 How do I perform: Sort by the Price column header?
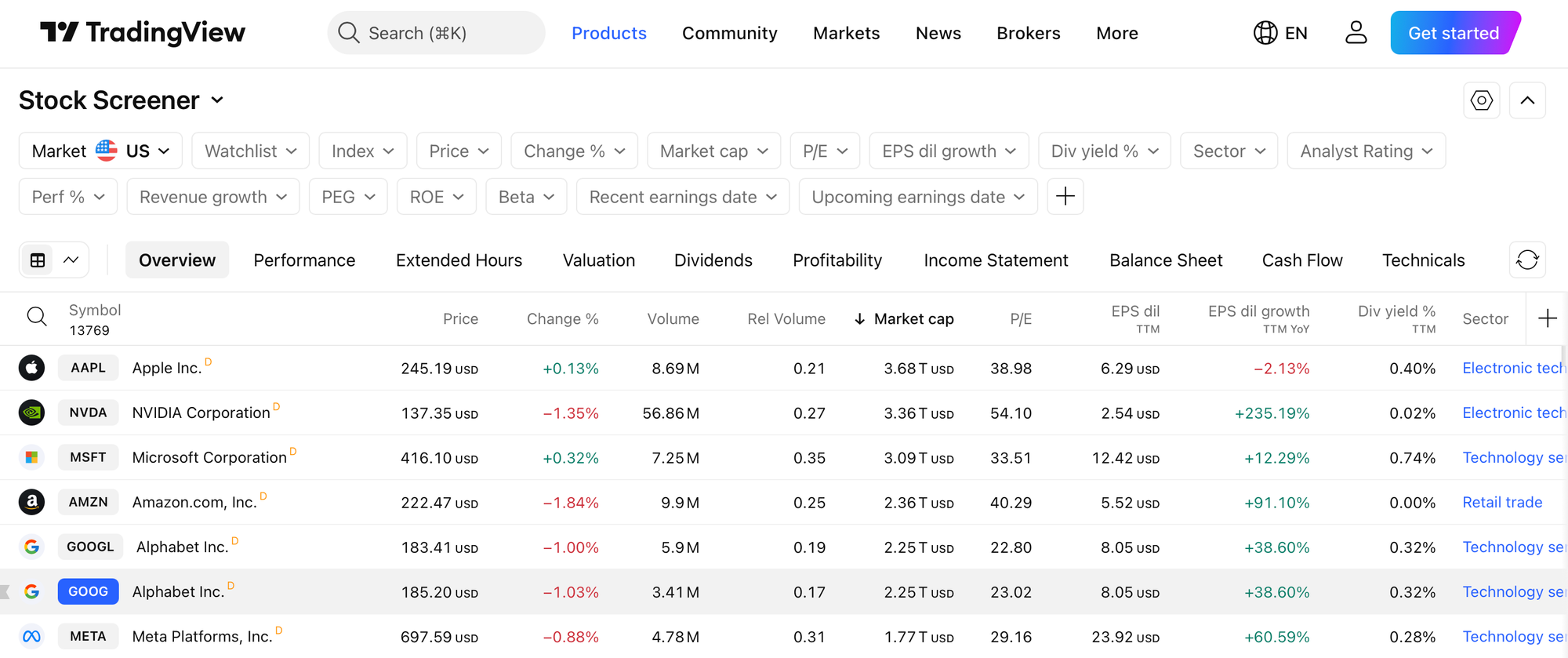pyautogui.click(x=460, y=318)
